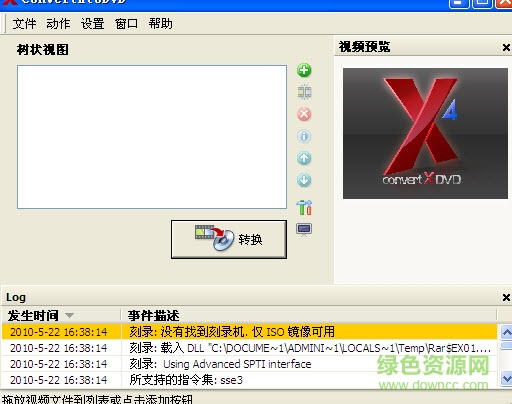This screenshot has height=404, width=512.
Task: Click the preview screen monitor icon
Action: click(x=304, y=229)
